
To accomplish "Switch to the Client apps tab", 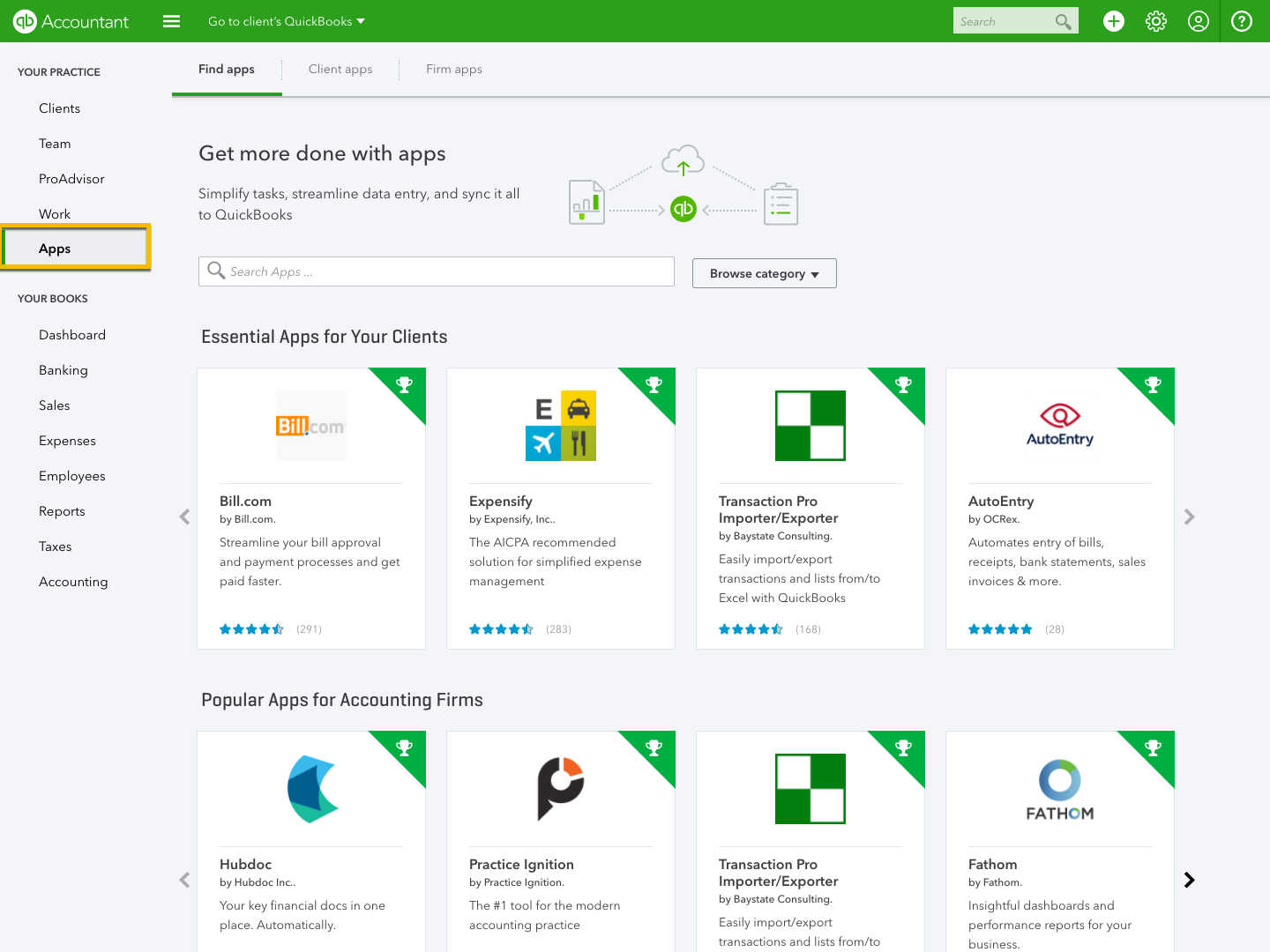I will point(340,69).
